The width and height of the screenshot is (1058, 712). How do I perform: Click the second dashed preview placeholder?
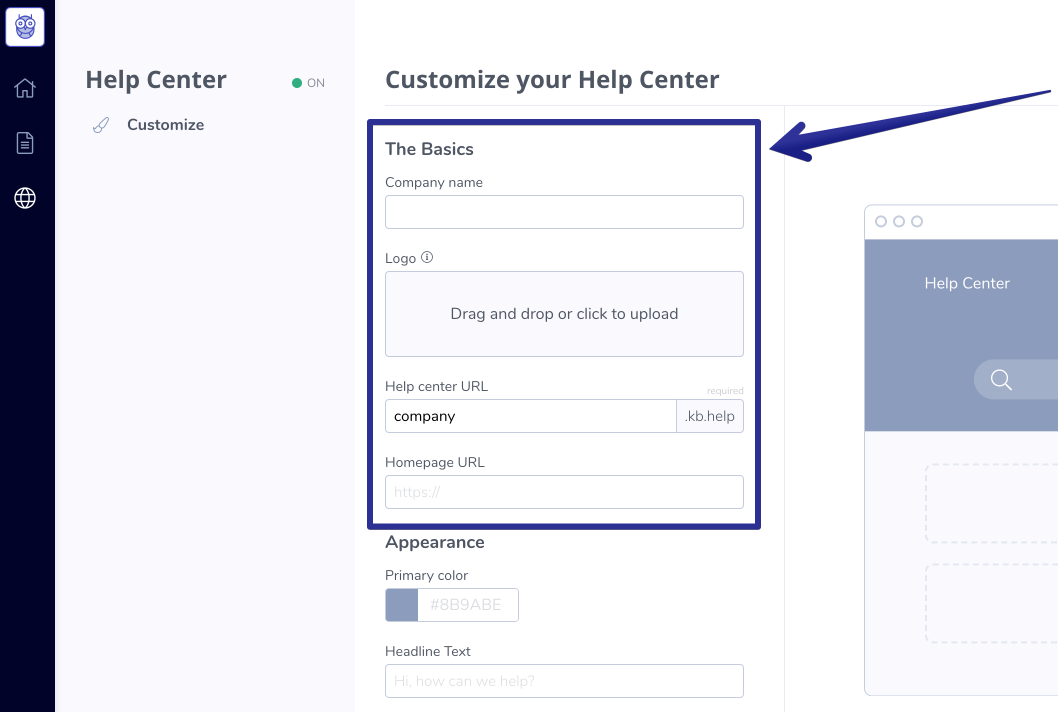click(992, 603)
